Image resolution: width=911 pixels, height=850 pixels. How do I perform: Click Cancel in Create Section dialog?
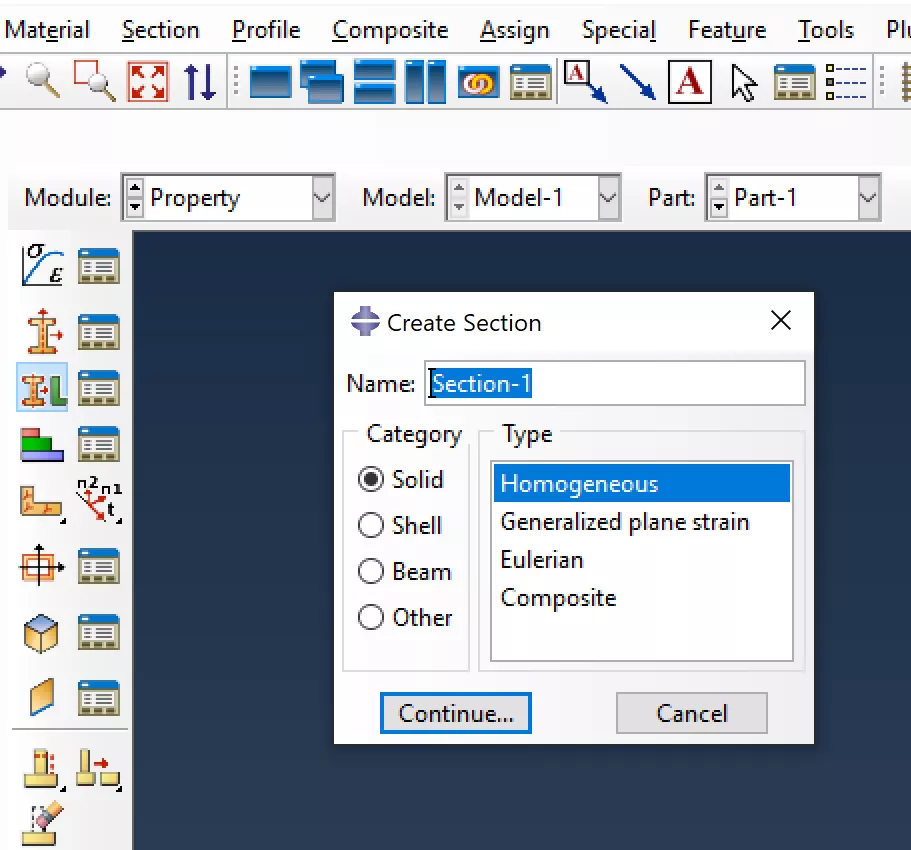tap(691, 713)
